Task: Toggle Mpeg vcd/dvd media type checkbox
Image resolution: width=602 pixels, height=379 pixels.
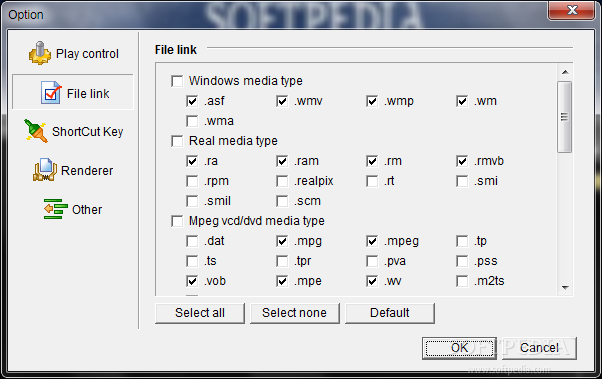Action: pos(177,221)
